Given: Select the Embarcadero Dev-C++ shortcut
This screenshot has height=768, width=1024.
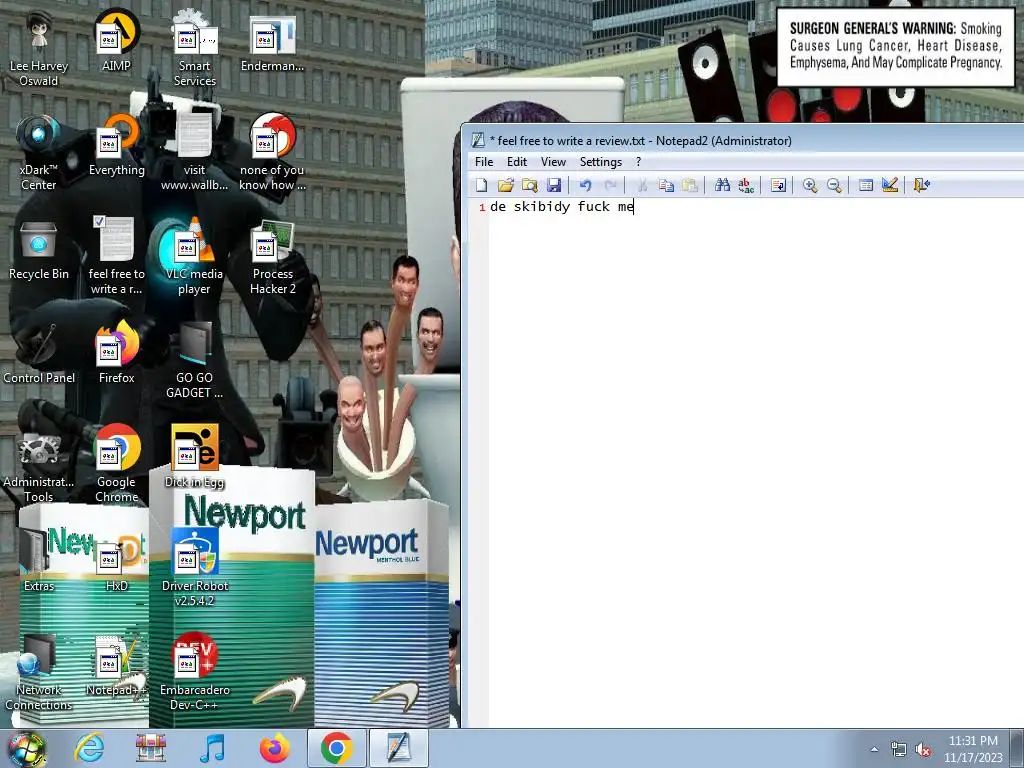Looking at the screenshot, I should point(195,672).
